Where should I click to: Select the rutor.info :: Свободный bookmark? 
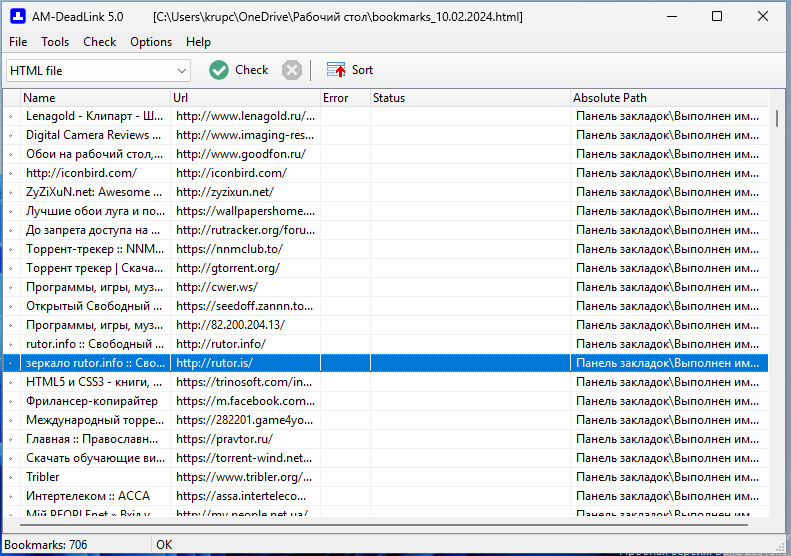tap(385, 344)
